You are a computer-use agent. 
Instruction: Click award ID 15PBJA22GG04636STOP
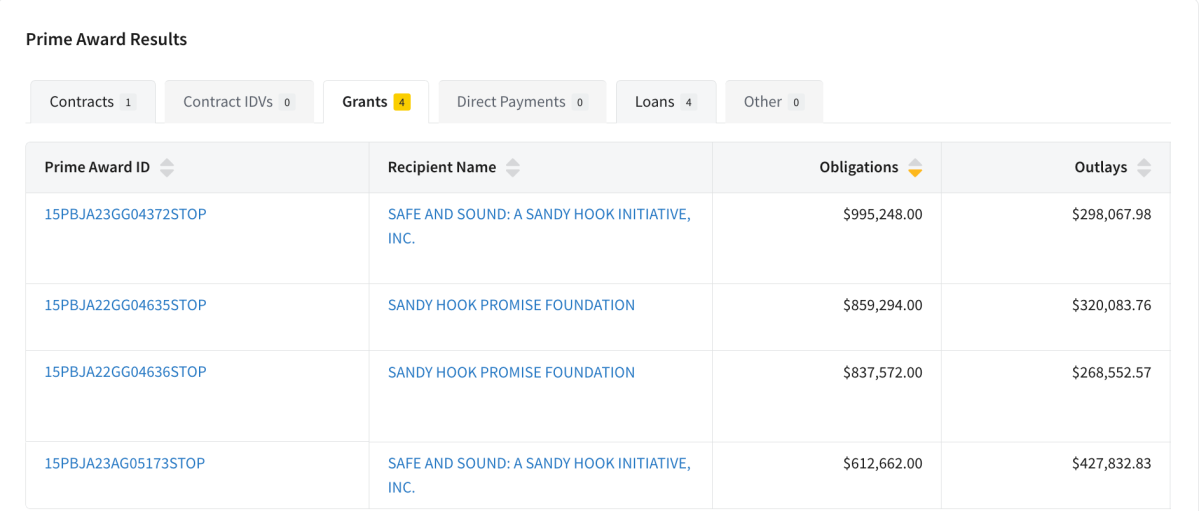point(125,372)
